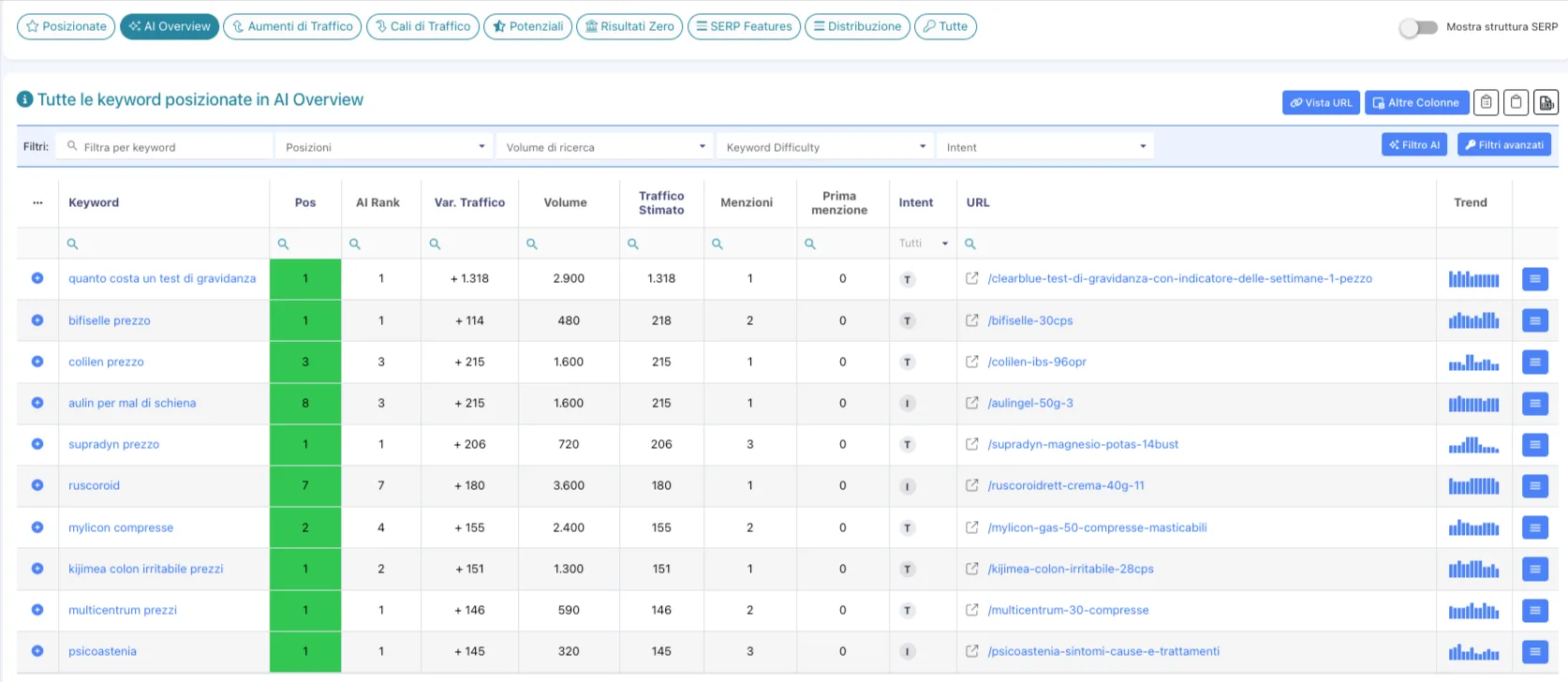Open the Cali di Traffico tab
The height and width of the screenshot is (682, 1568).
click(422, 26)
